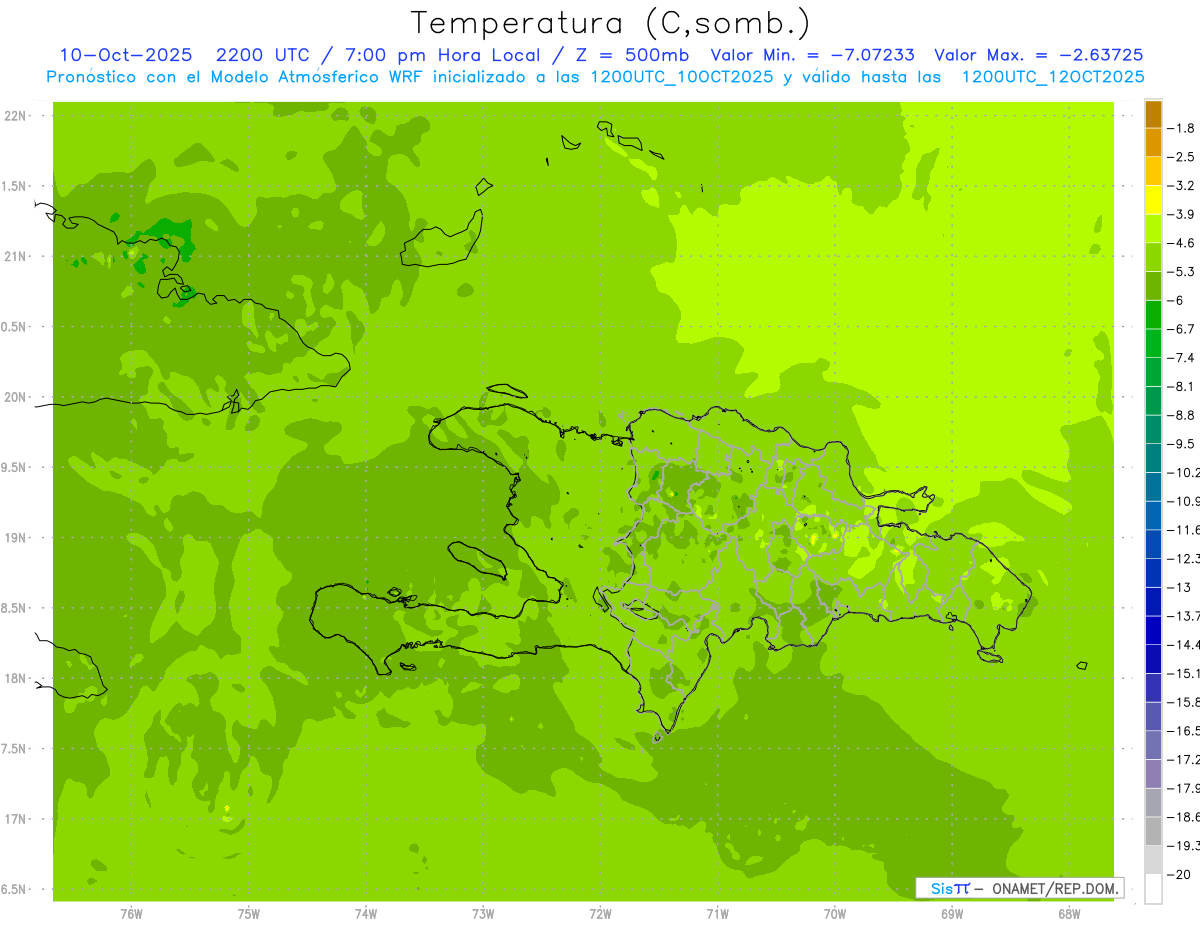1200x927 pixels.
Task: Click the '-3.2' colorbar label
Action: [x=1182, y=186]
